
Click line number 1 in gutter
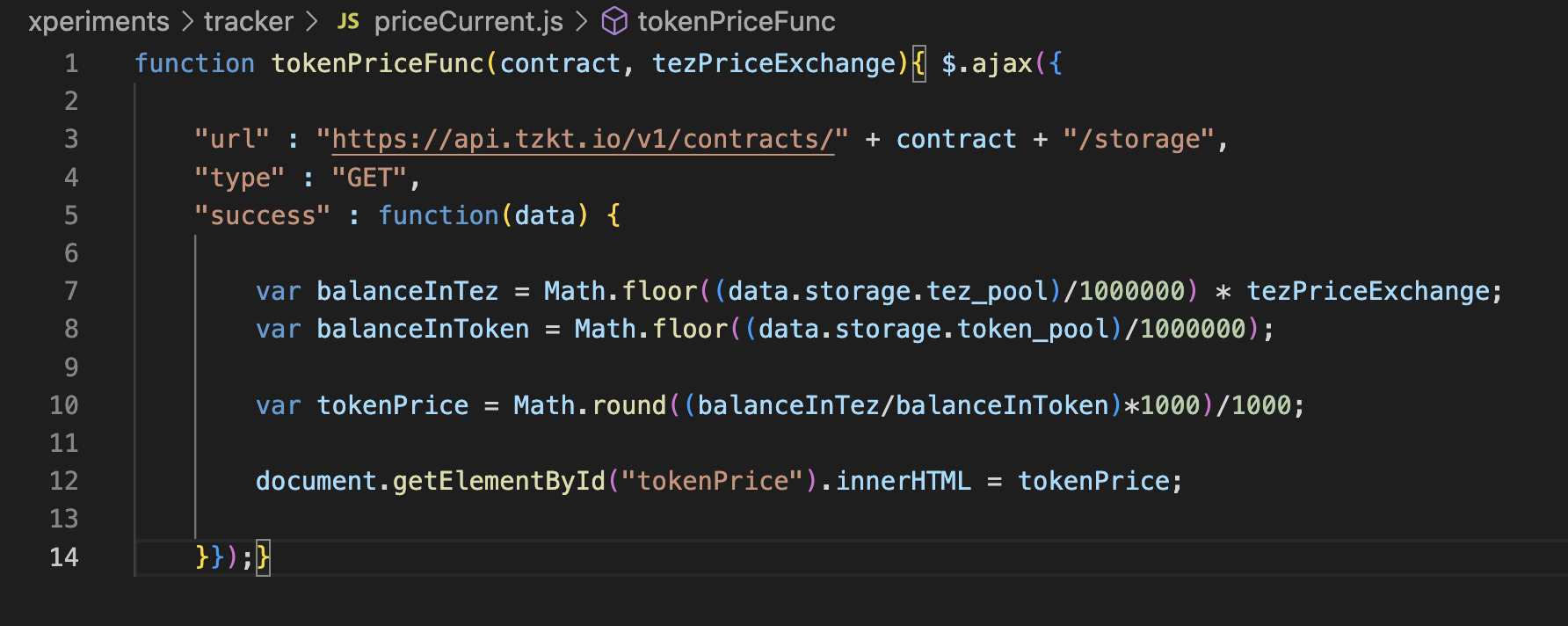pyautogui.click(x=71, y=63)
